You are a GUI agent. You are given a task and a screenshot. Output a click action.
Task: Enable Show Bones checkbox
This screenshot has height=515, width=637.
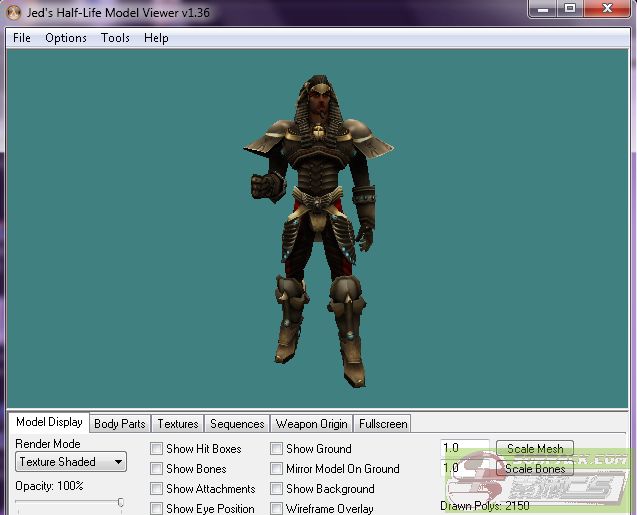pos(156,468)
